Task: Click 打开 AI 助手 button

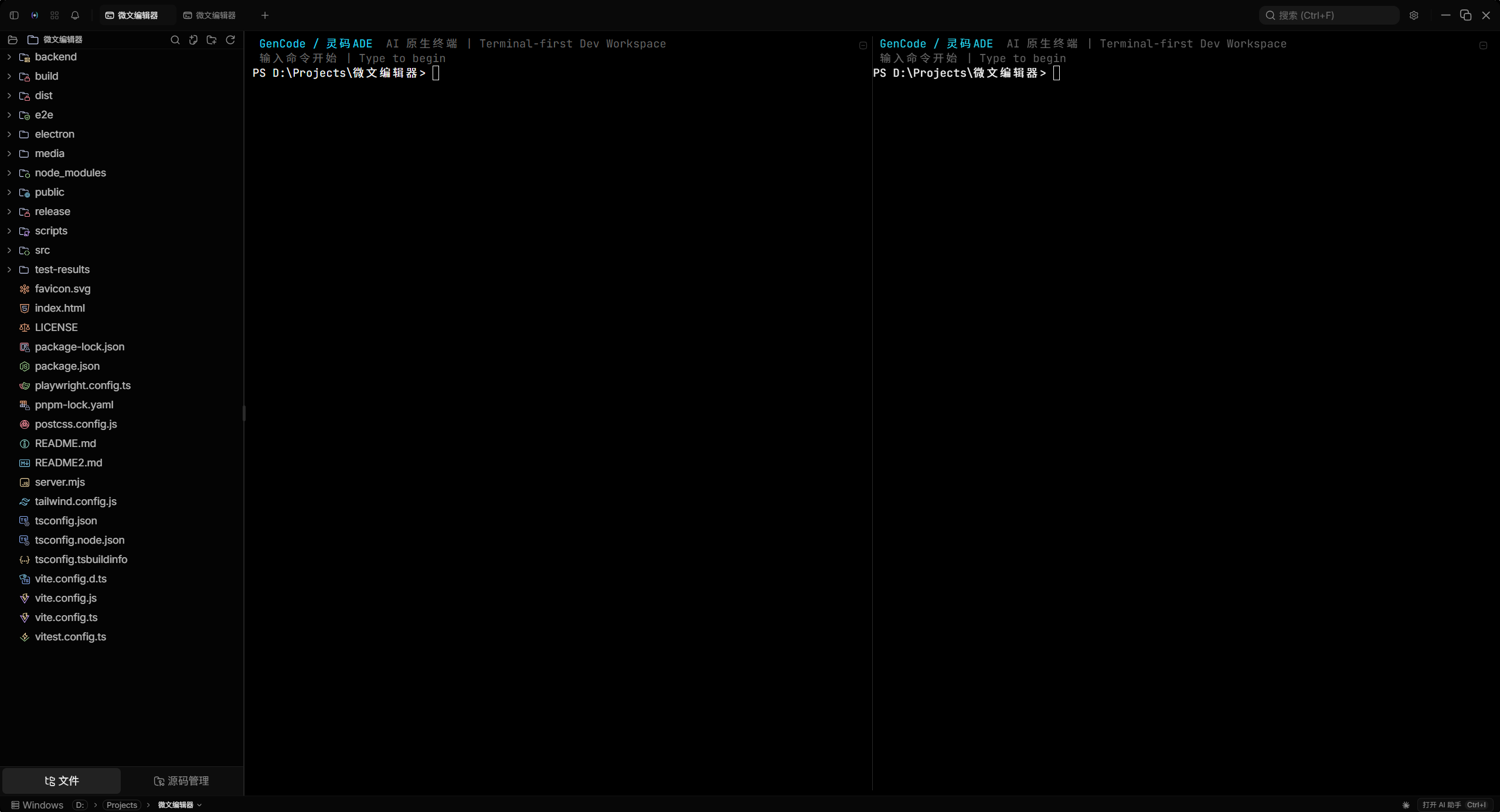Action: click(1455, 805)
